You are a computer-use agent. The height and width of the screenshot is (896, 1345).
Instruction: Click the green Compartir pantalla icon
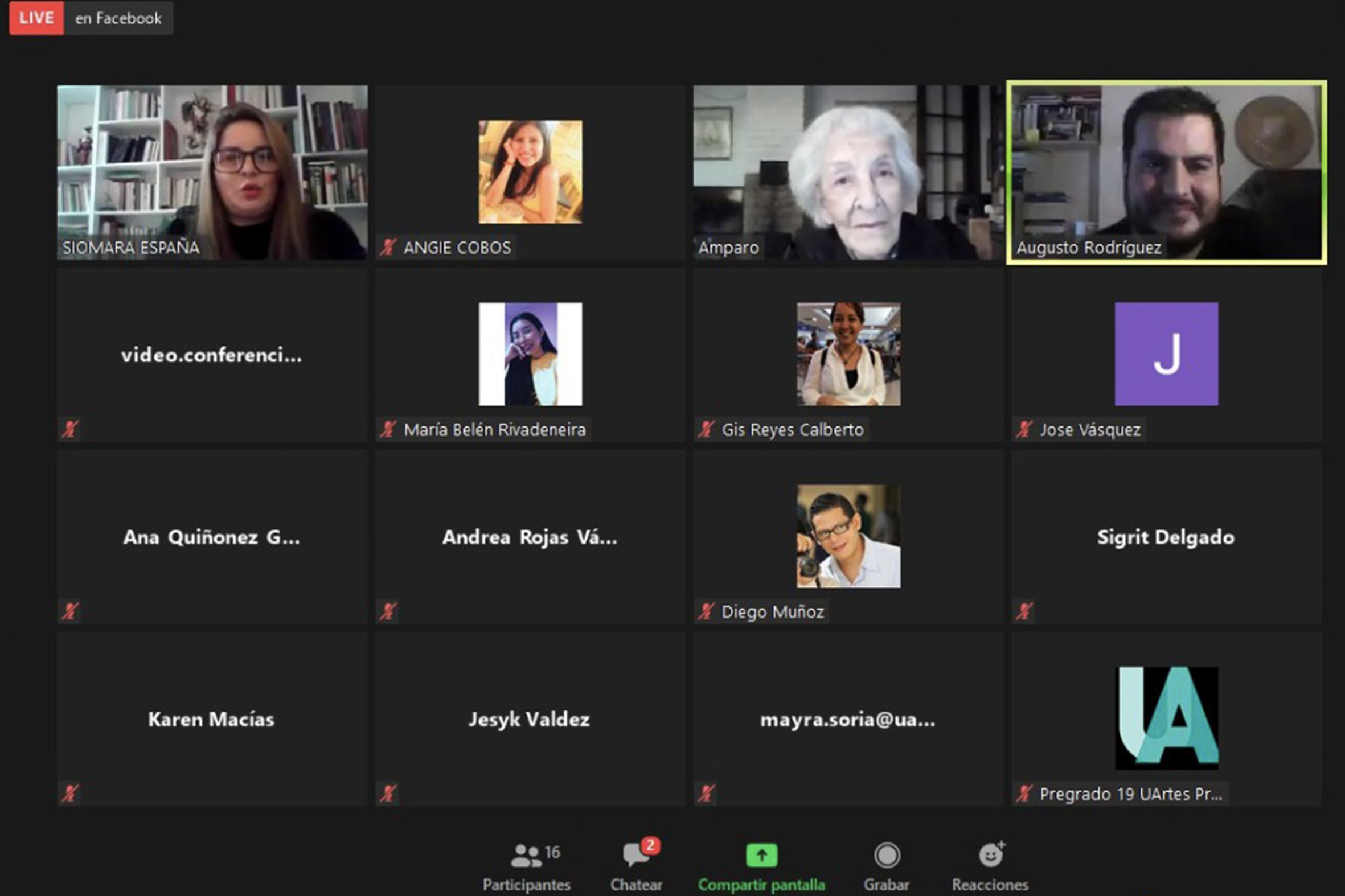(x=761, y=856)
